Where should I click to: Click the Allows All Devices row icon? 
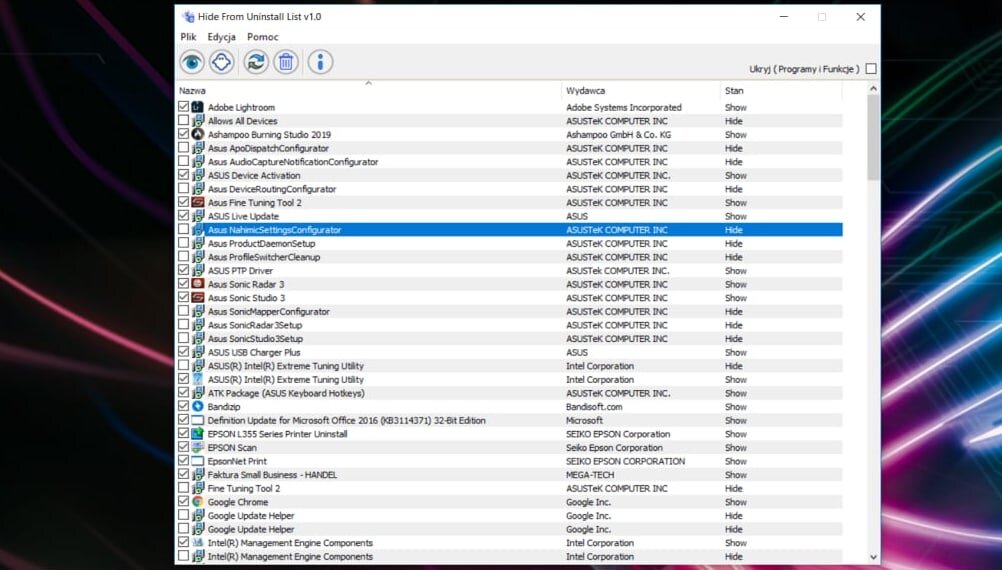(x=197, y=121)
